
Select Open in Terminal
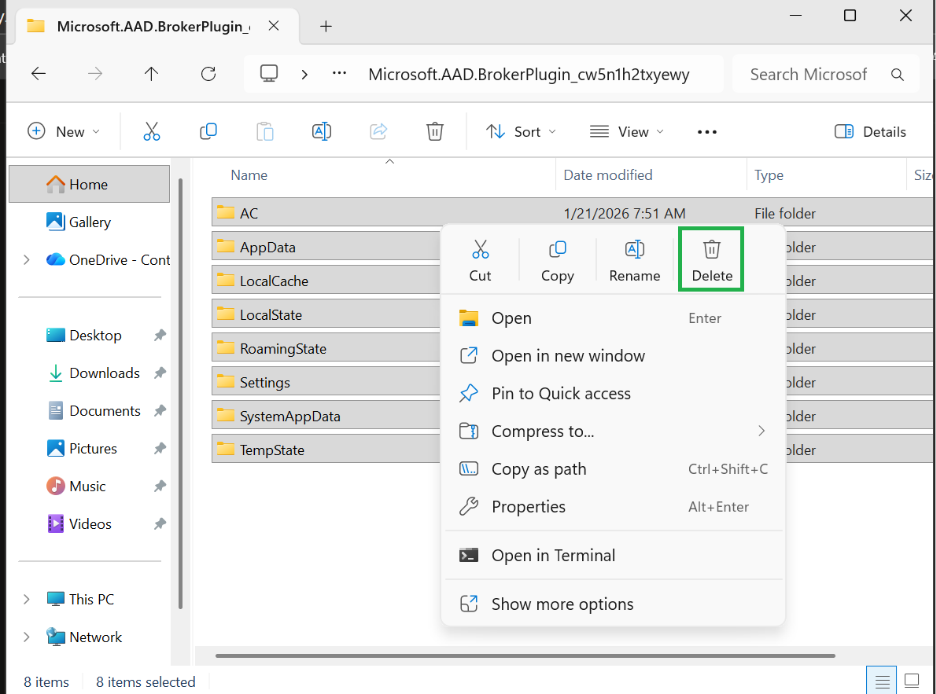click(x=613, y=555)
